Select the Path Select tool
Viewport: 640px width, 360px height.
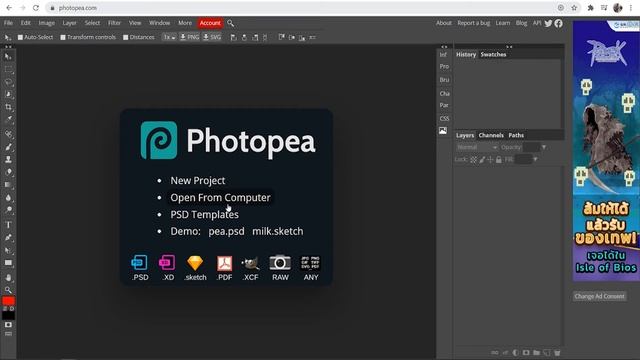[x=8, y=250]
